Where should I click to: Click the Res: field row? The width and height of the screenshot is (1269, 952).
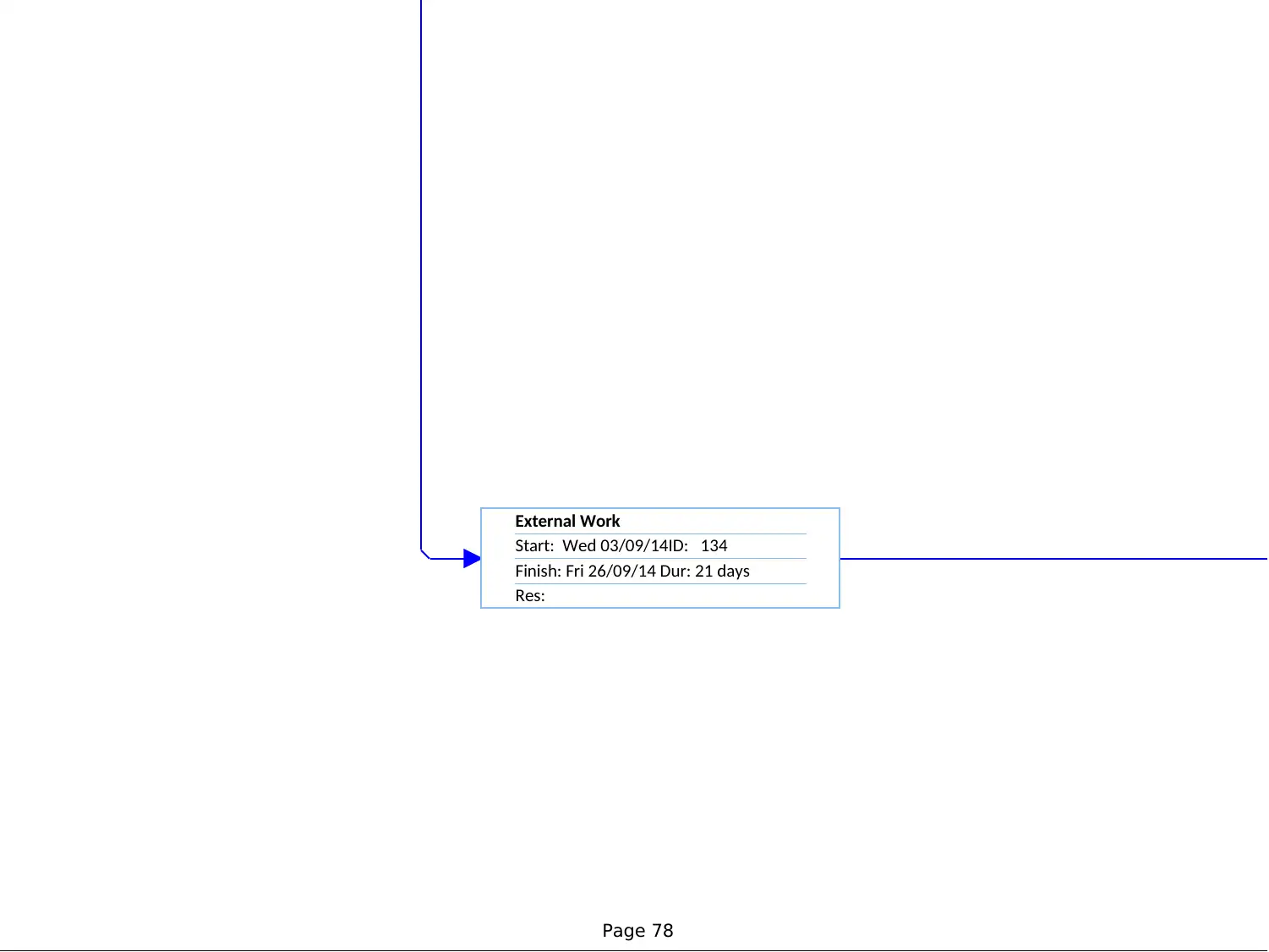[660, 596]
